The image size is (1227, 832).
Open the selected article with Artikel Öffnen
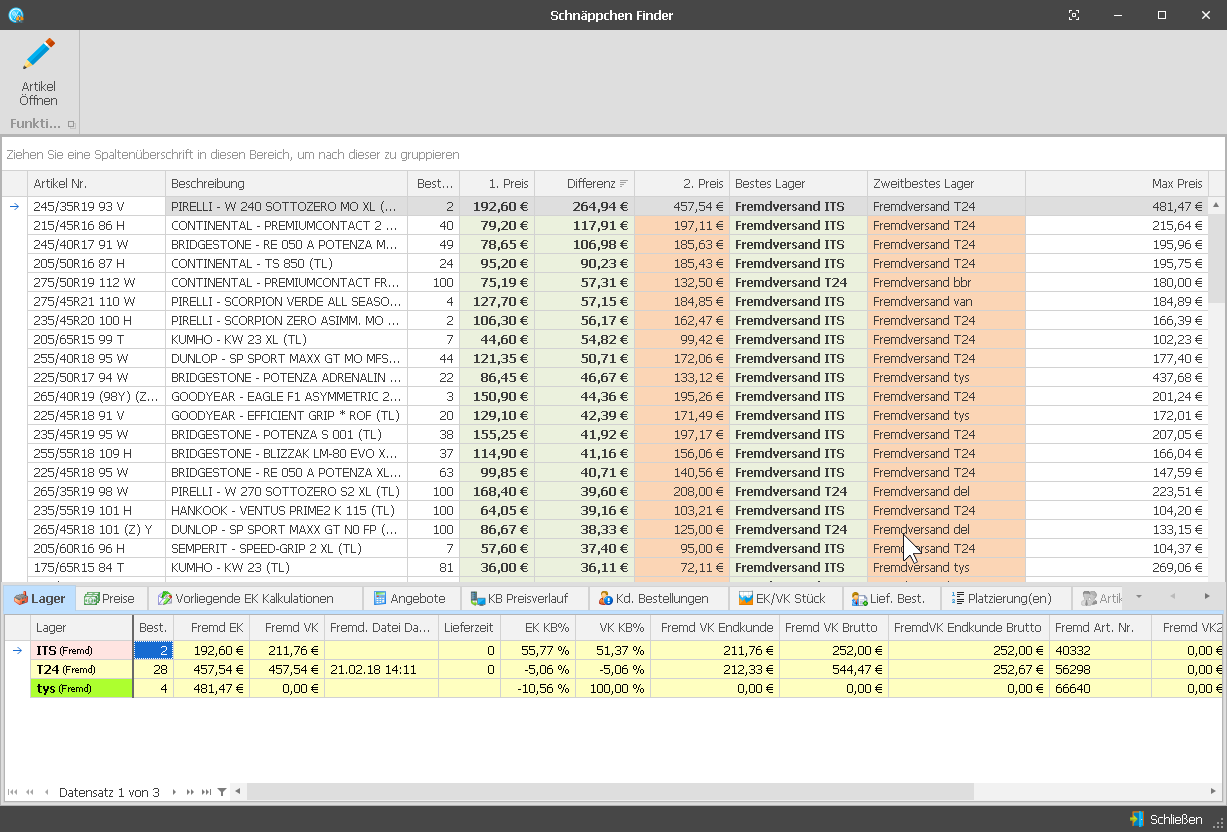coord(39,72)
